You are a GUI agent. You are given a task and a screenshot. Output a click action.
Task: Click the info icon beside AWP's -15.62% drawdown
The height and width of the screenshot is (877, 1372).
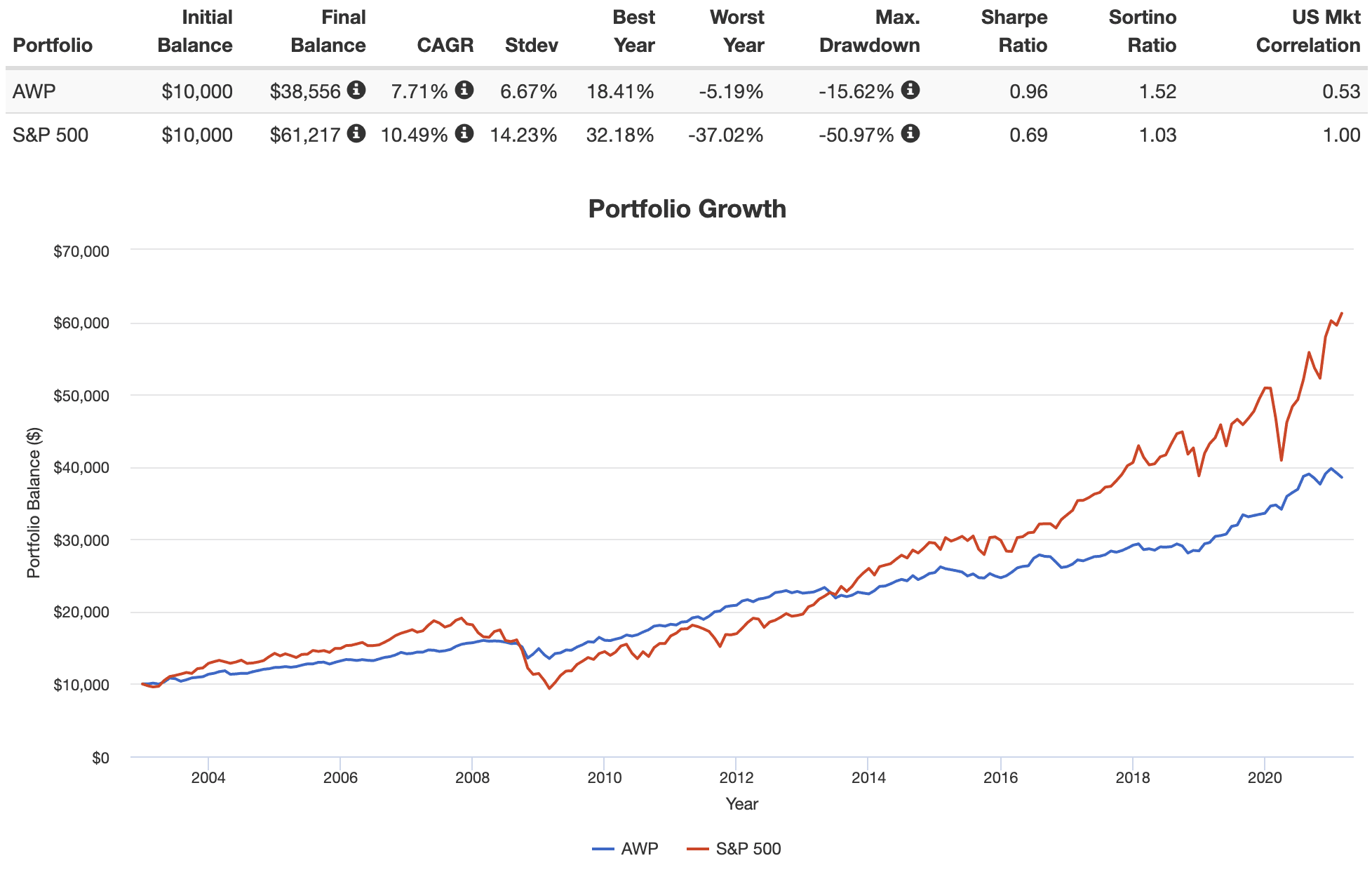click(910, 90)
